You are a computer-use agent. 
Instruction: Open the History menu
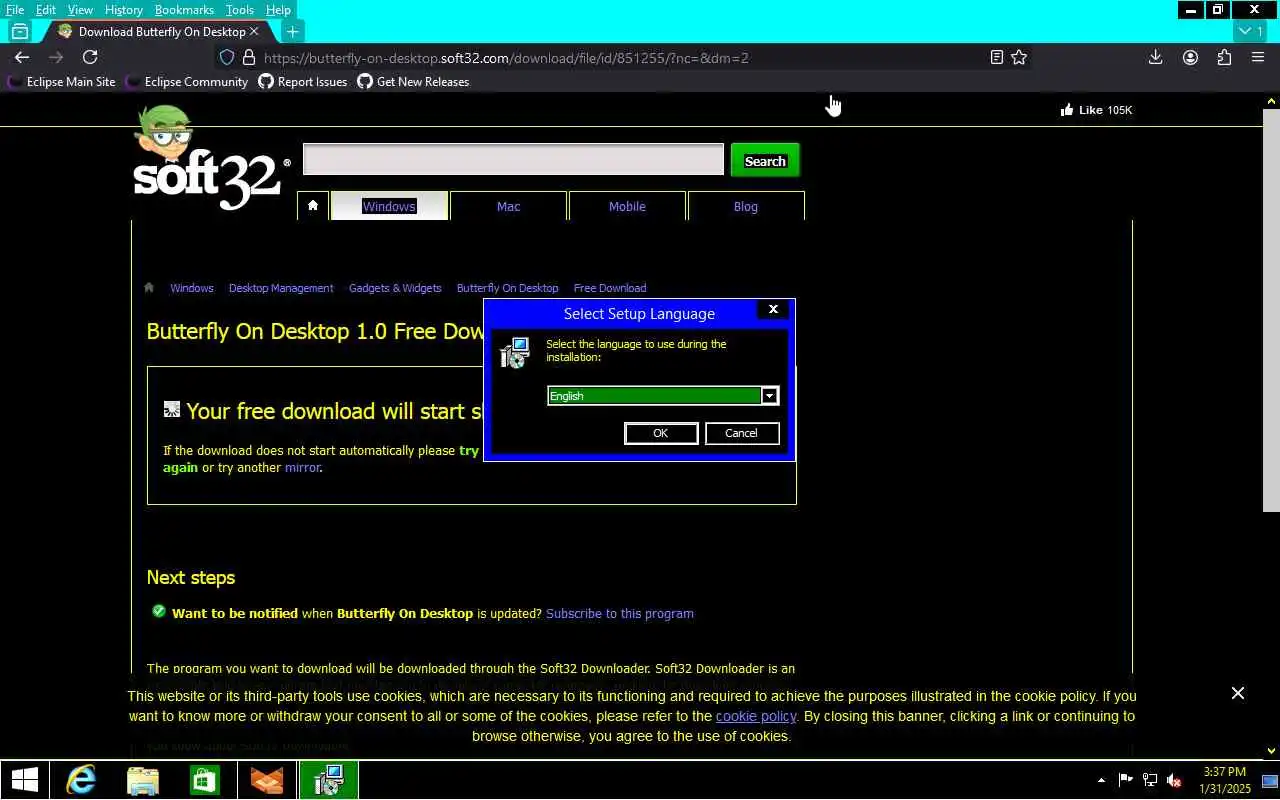coord(124,10)
